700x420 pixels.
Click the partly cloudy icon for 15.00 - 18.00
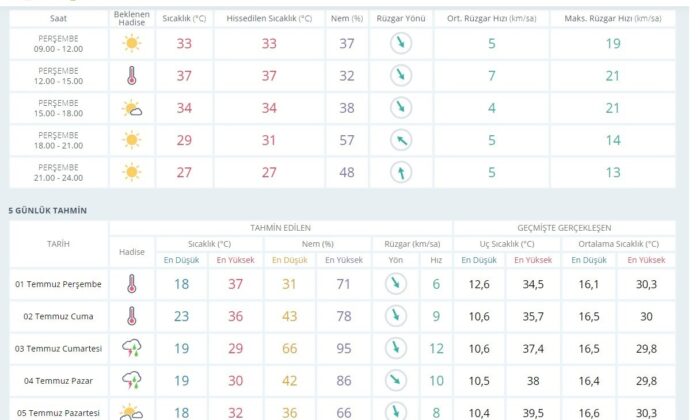coord(132,108)
